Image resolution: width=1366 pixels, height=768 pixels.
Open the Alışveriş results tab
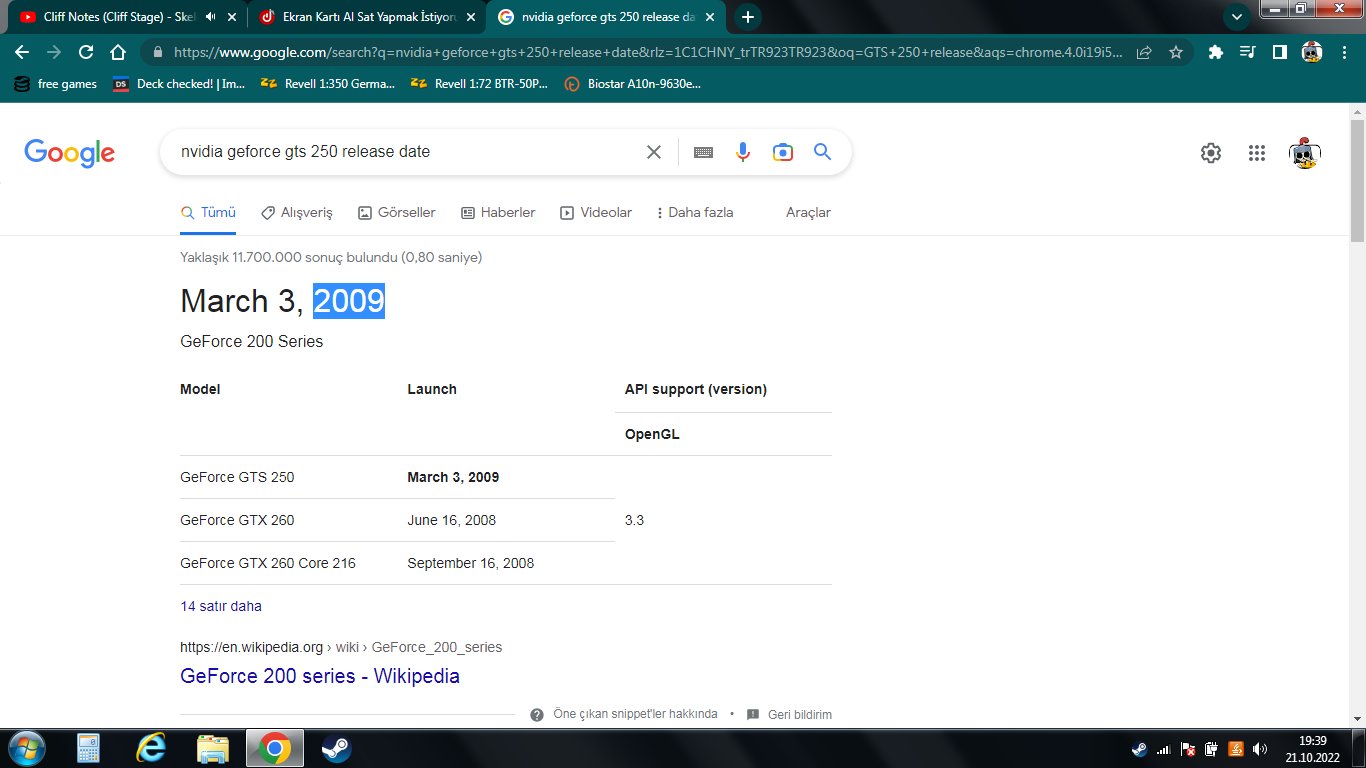297,212
